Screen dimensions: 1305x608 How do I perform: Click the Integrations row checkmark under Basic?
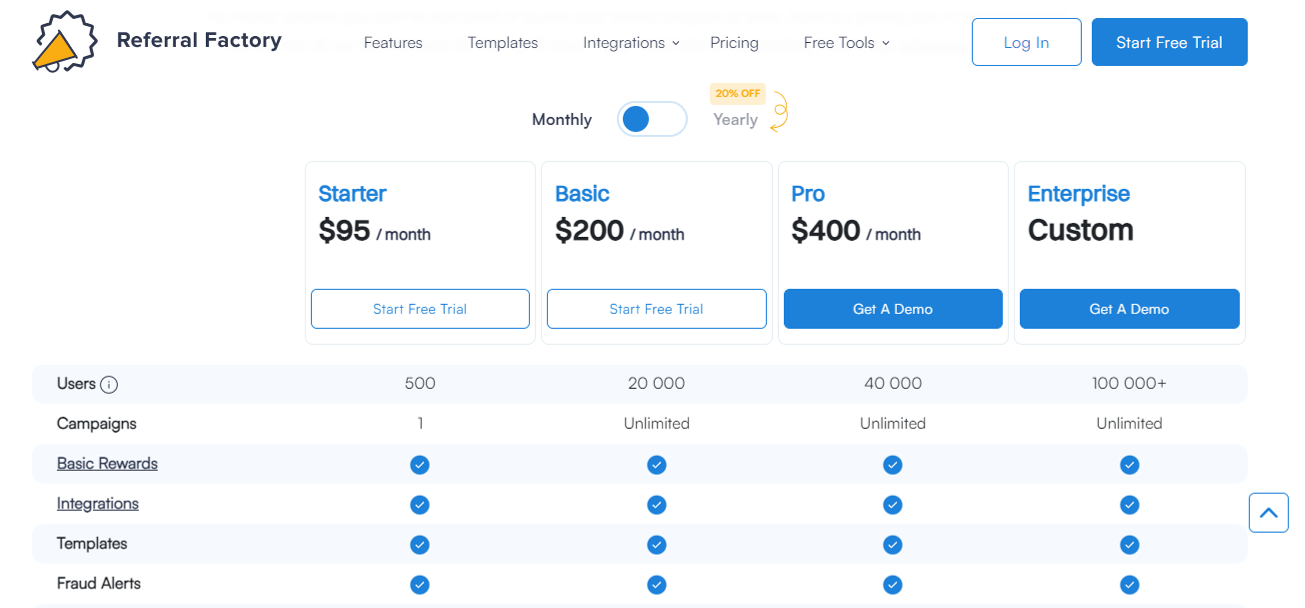click(x=656, y=504)
